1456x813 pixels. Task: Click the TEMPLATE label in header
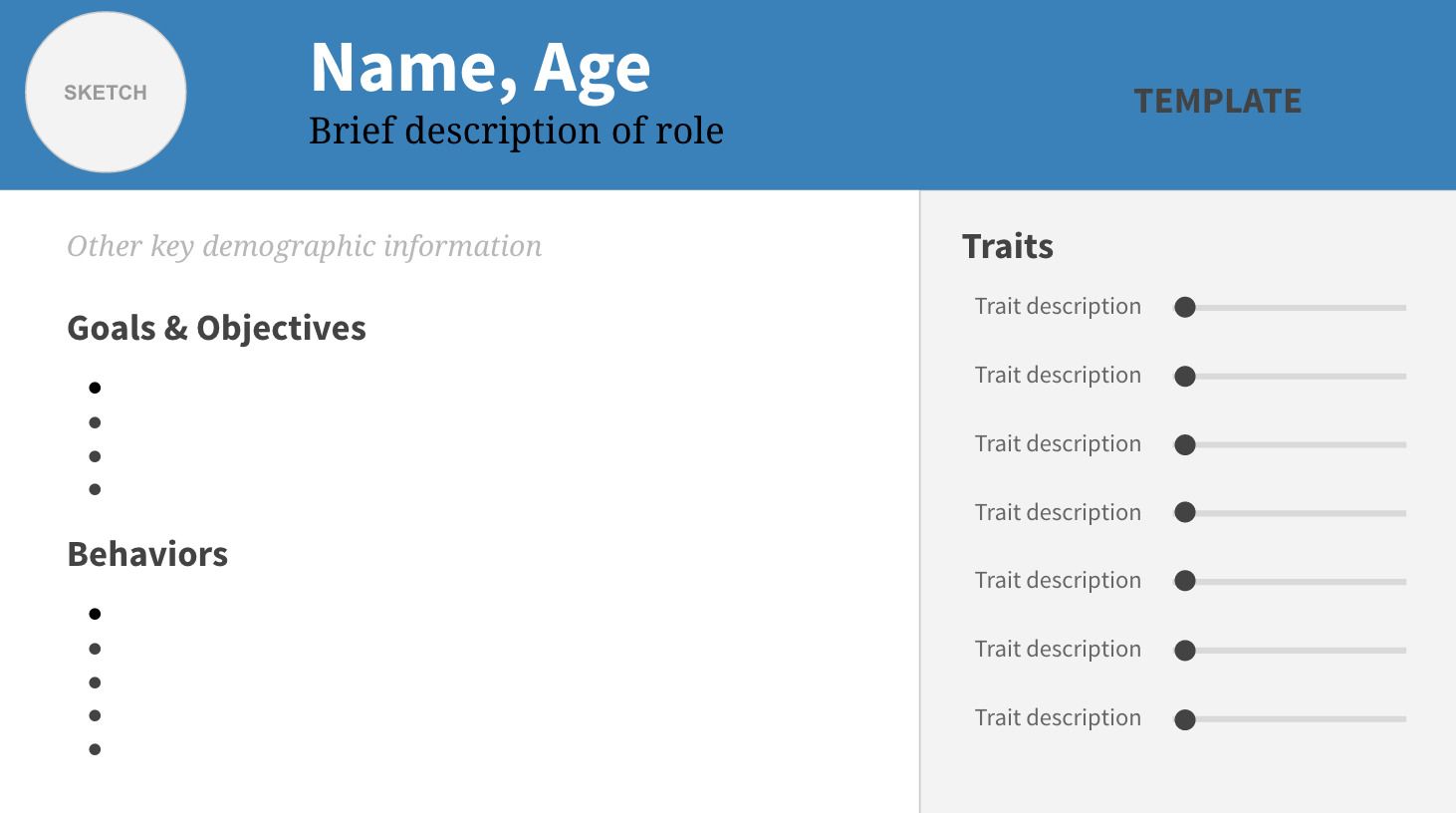1217,101
